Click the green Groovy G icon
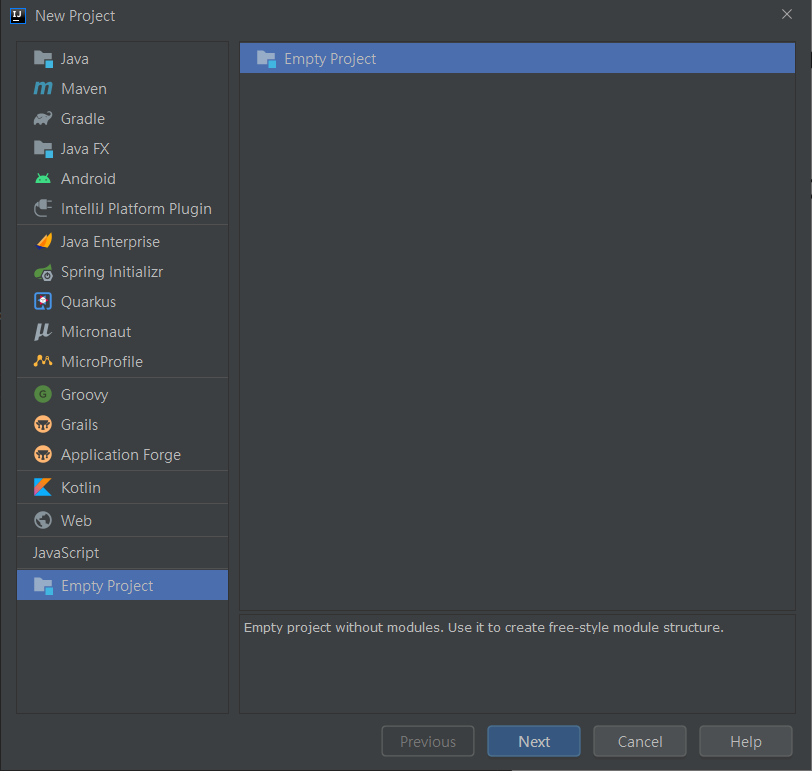This screenshot has height=771, width=812. (x=43, y=394)
